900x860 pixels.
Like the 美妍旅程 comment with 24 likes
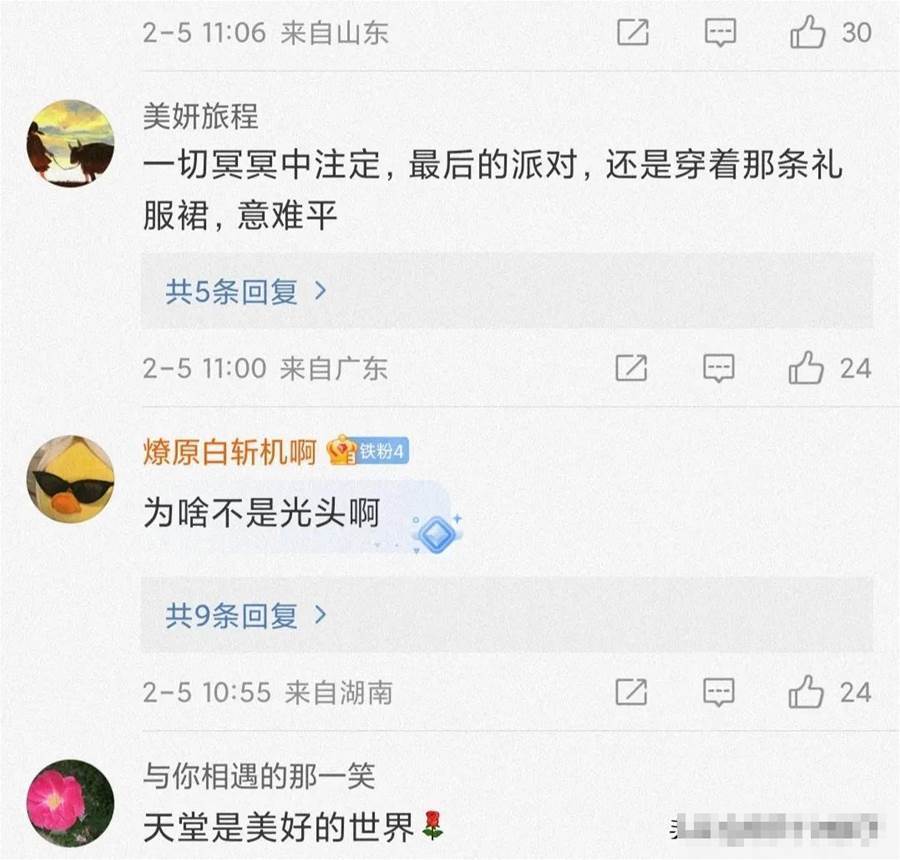tap(806, 367)
